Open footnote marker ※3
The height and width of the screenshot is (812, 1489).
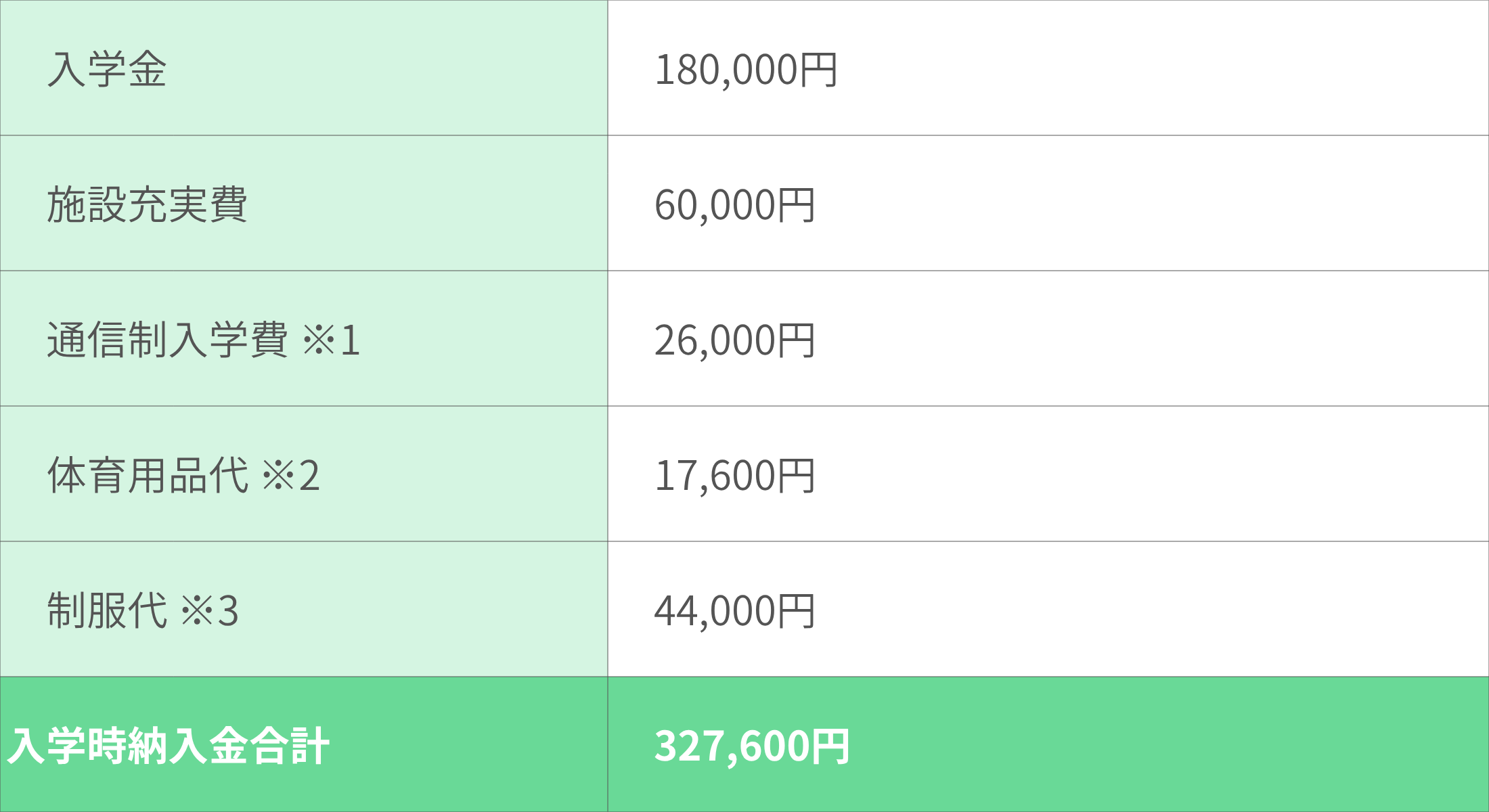210,610
